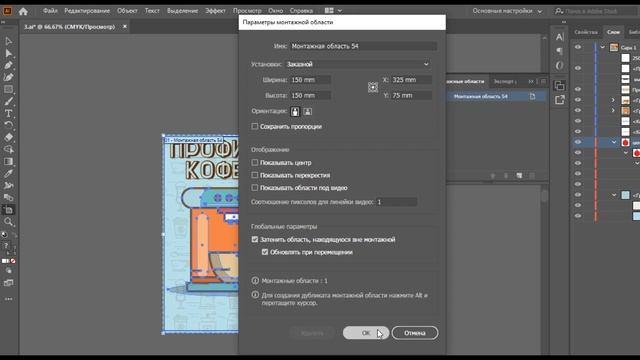This screenshot has height=360, width=640.
Task: Switch to the Слои tab
Action: point(613,32)
